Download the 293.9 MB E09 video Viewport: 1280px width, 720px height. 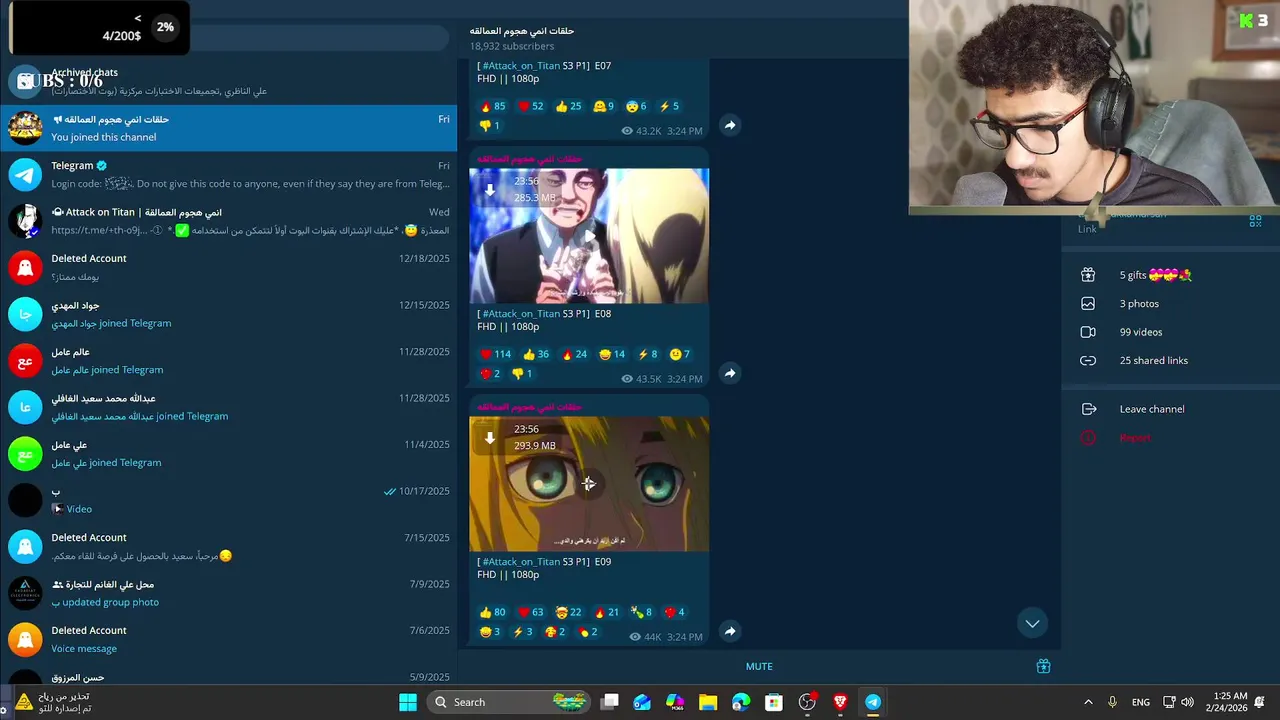(490, 437)
